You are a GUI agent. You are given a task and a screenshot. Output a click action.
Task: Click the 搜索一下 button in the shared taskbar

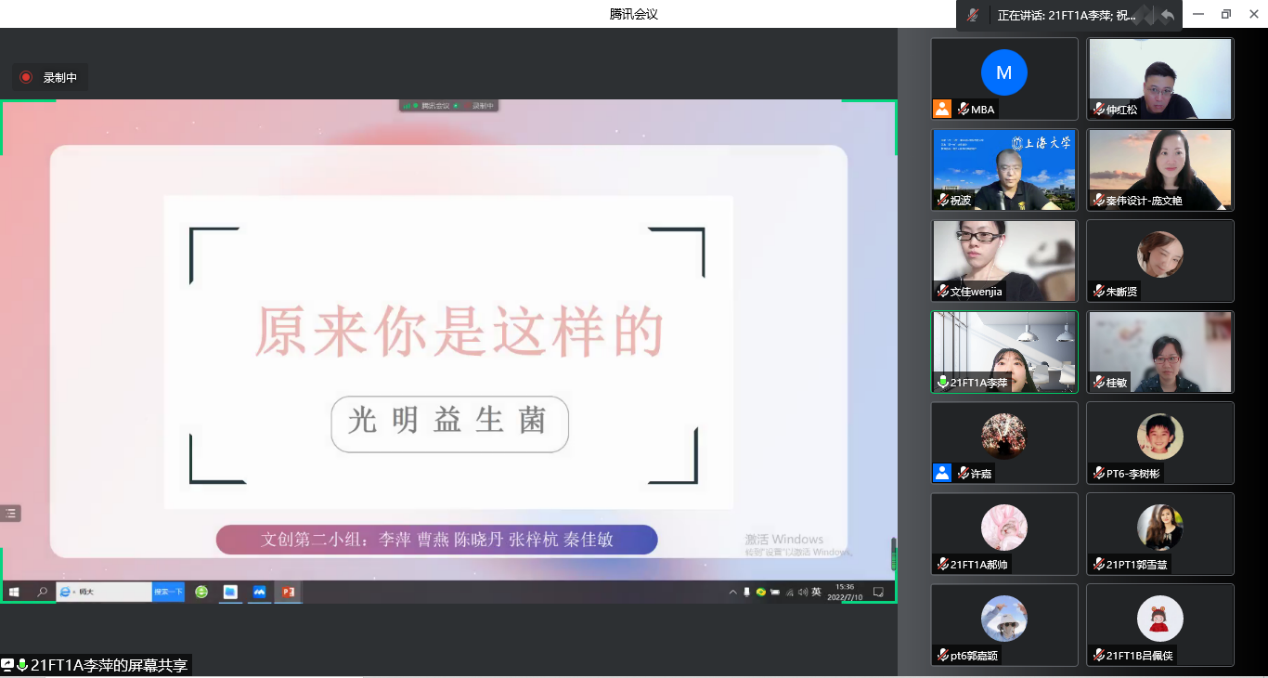pyautogui.click(x=169, y=592)
